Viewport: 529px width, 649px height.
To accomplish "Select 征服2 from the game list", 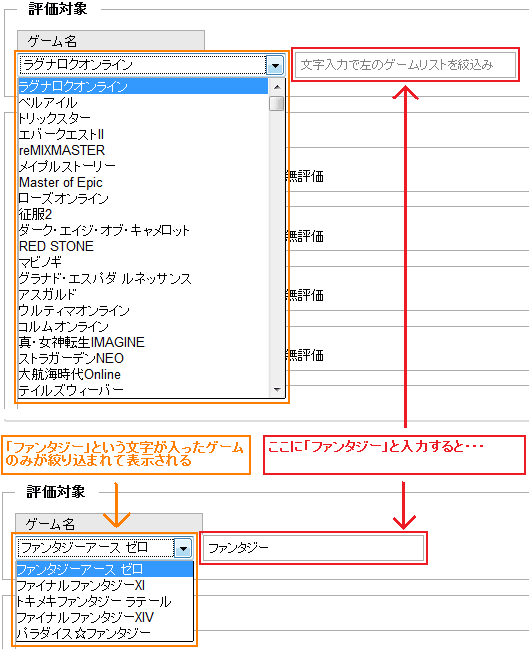I will click(143, 214).
